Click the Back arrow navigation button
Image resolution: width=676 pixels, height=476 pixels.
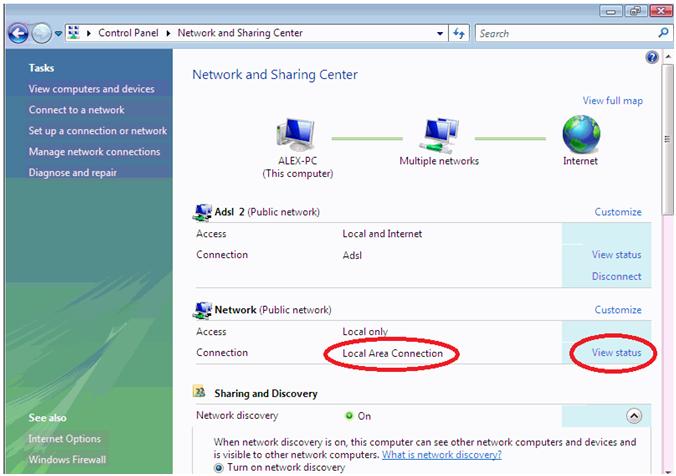click(17, 33)
